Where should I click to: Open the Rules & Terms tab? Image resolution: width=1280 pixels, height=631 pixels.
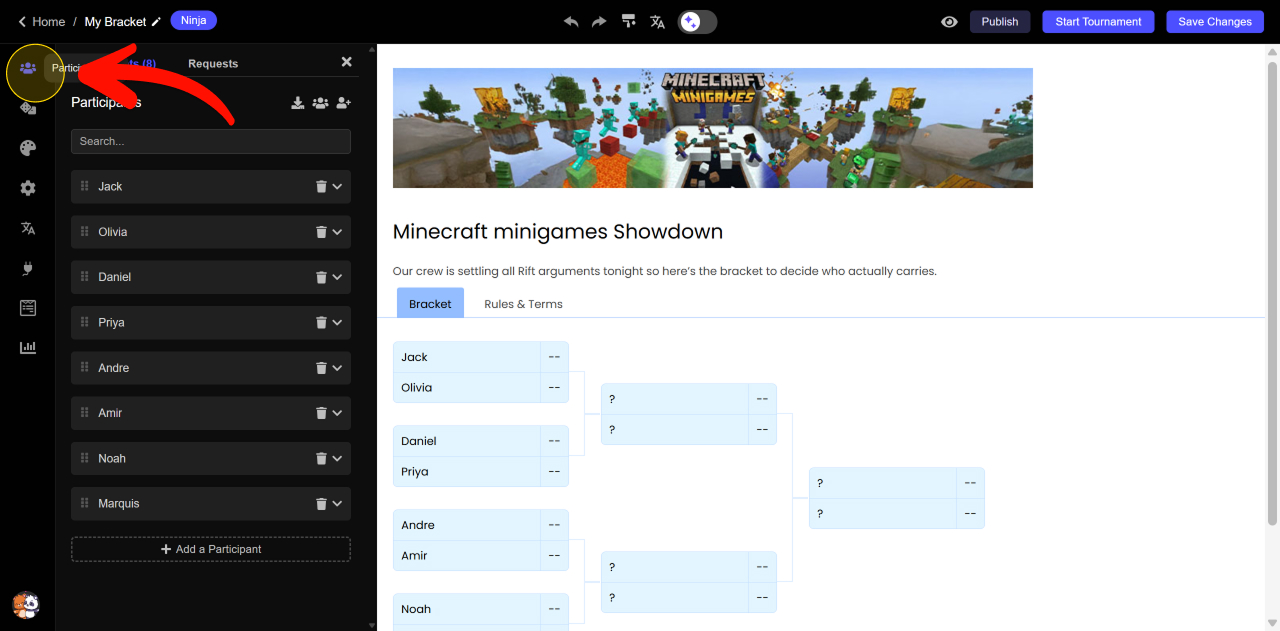pos(523,304)
